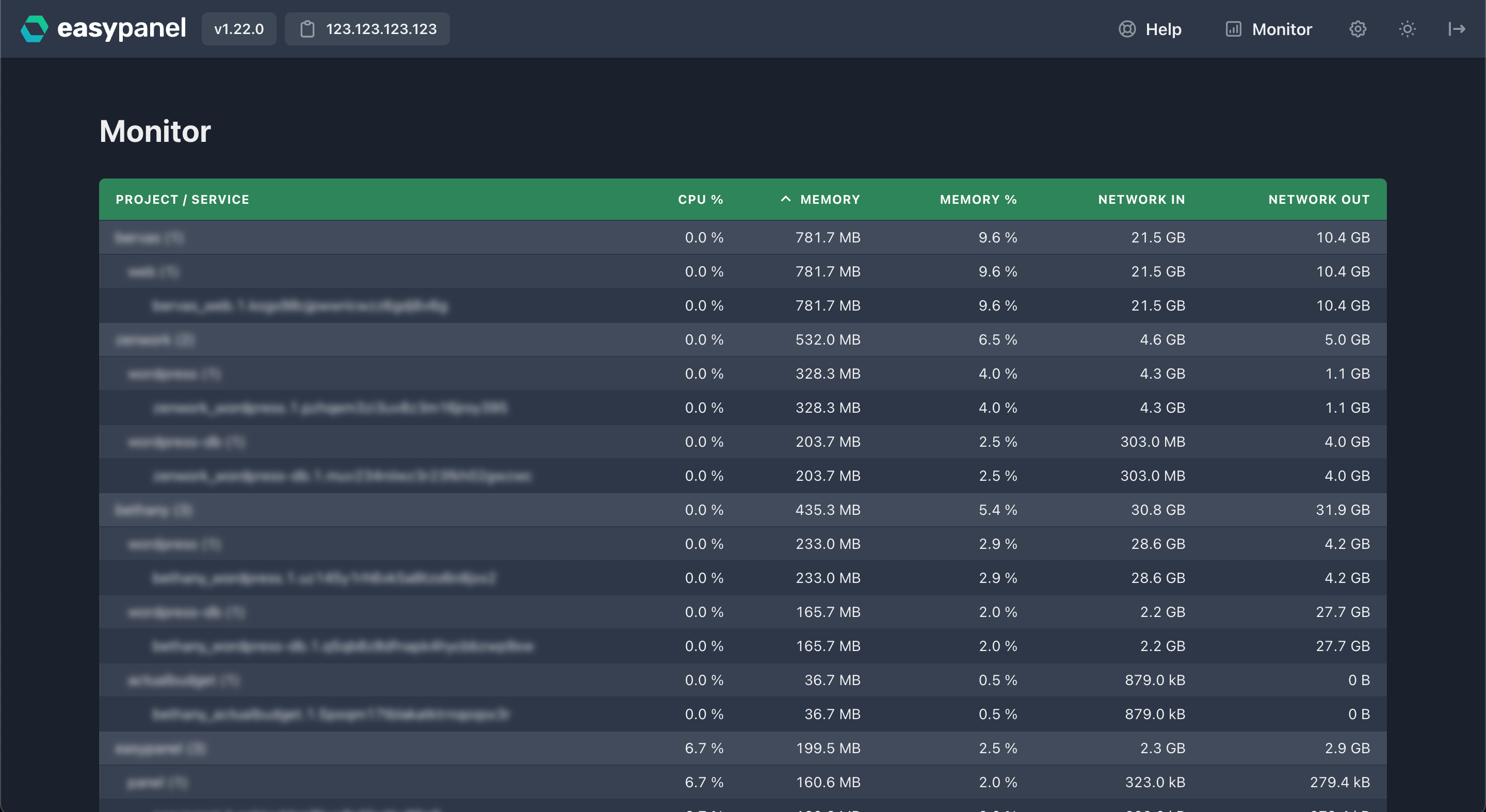Select the row showing 532.0 MB memory
This screenshot has width=1486, height=812.
(743, 339)
